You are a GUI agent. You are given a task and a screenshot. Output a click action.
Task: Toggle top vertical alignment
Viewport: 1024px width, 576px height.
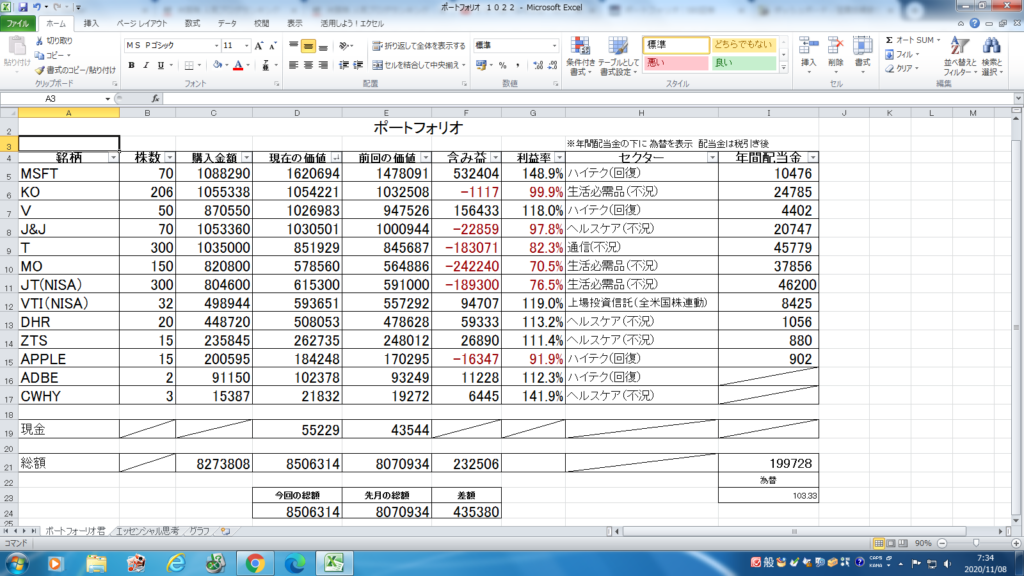point(293,46)
